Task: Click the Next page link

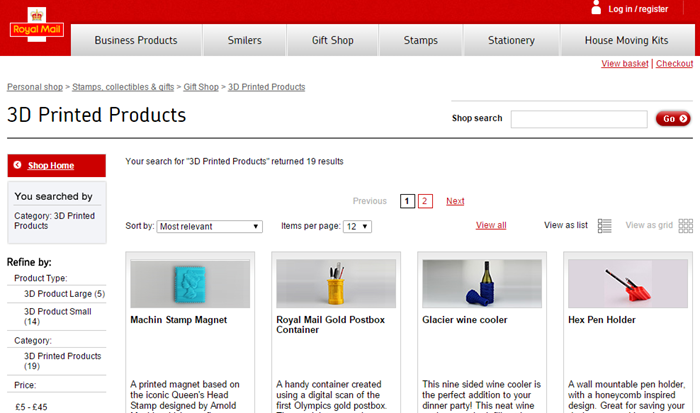Action: point(455,201)
